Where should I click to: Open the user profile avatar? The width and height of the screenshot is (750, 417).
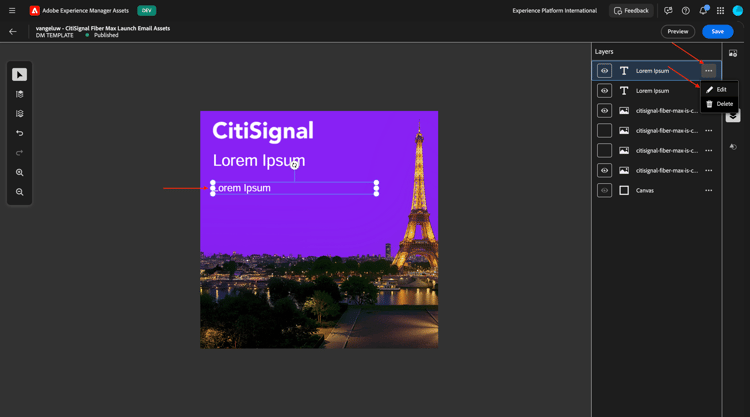pos(738,11)
